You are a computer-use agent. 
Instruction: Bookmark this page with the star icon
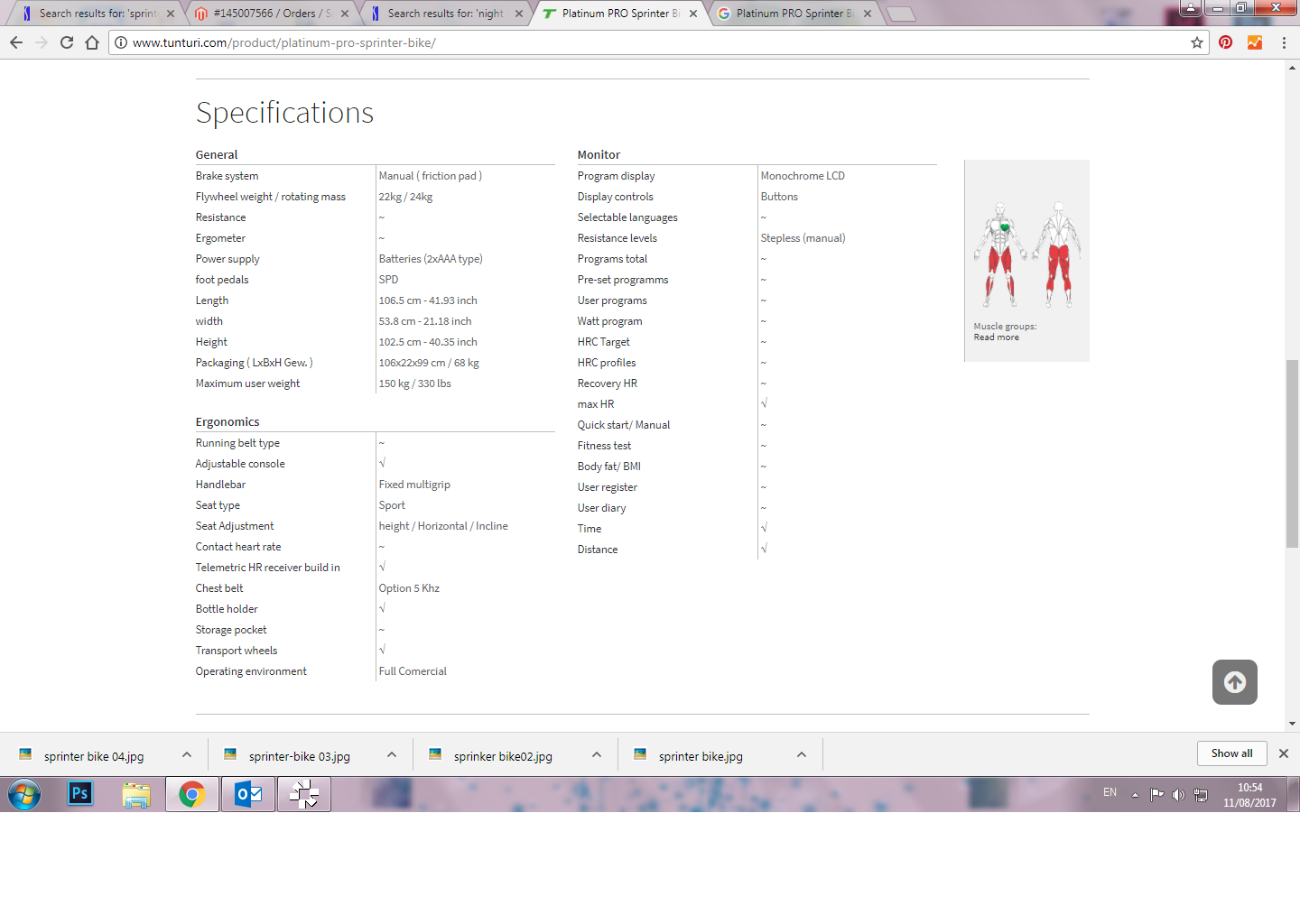pyautogui.click(x=1197, y=42)
